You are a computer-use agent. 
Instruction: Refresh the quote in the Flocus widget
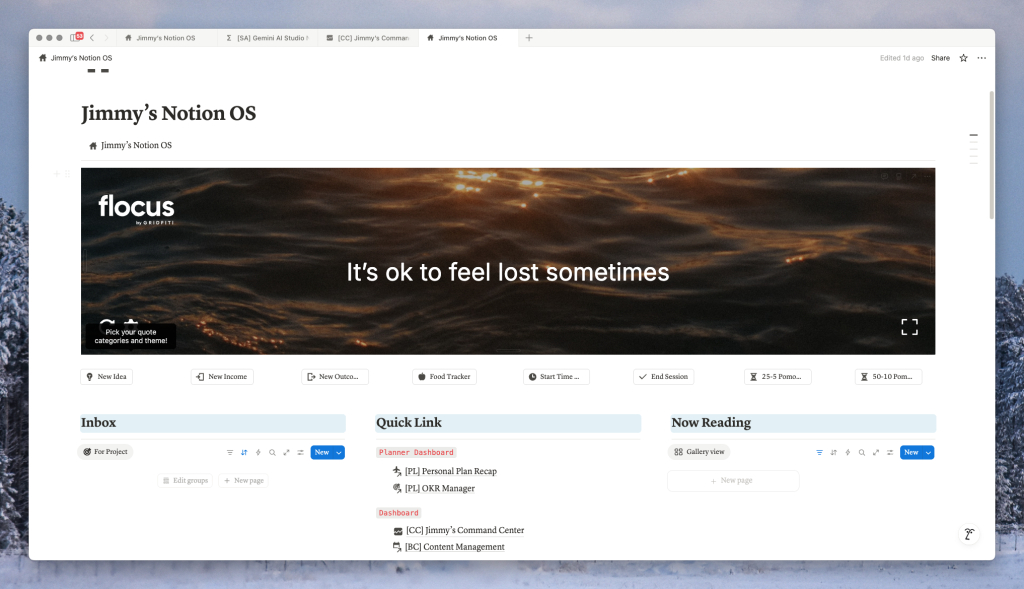[x=107, y=323]
